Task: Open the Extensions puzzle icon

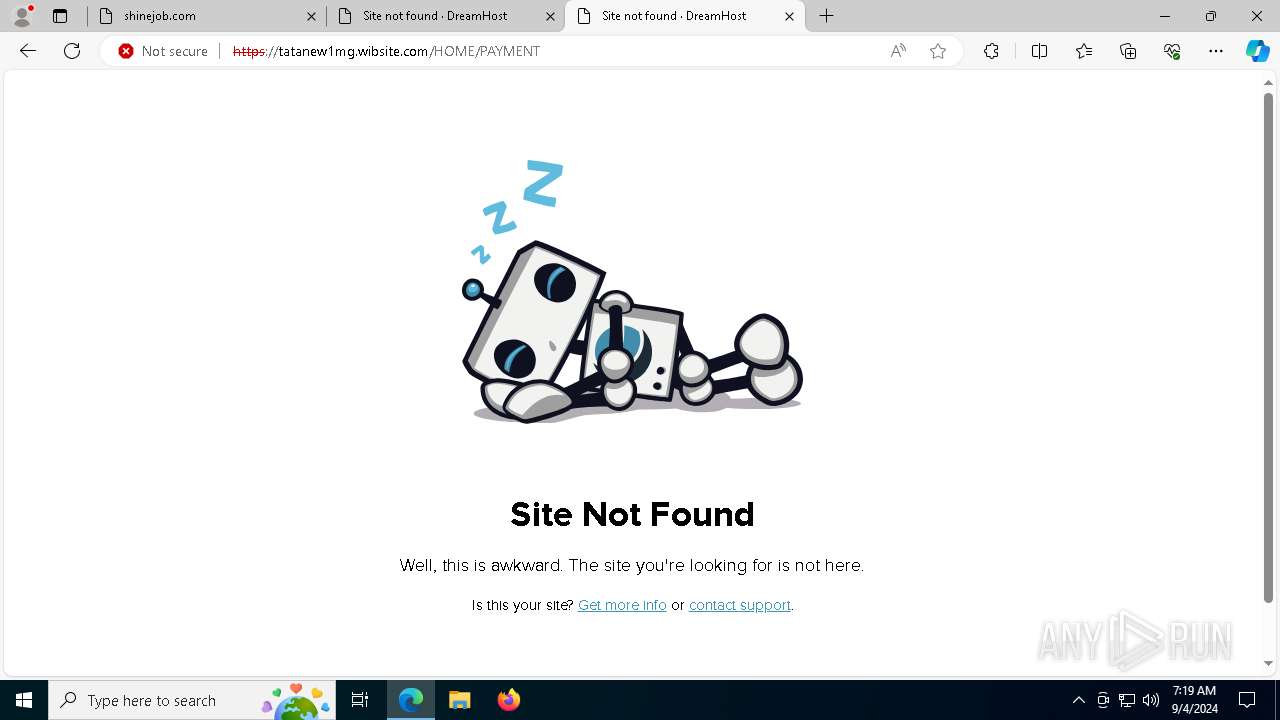Action: (x=991, y=51)
